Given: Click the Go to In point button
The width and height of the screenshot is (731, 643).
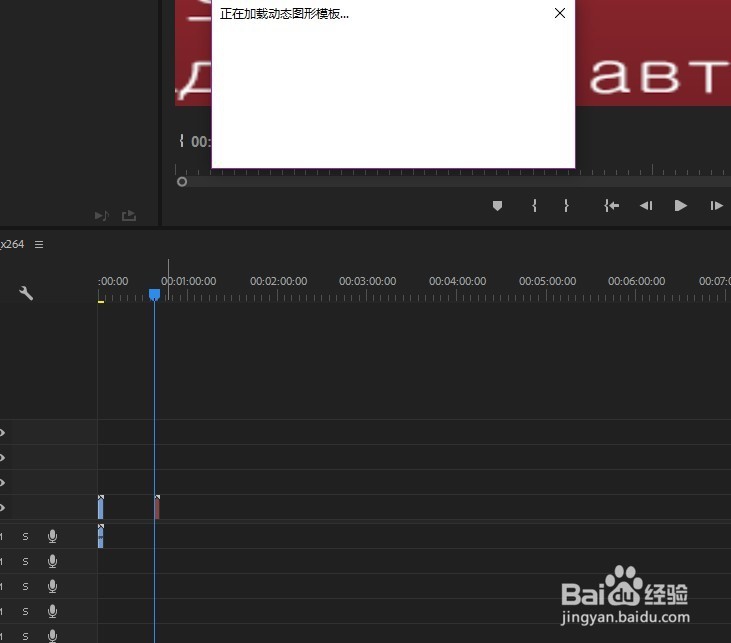Looking at the screenshot, I should click(611, 206).
